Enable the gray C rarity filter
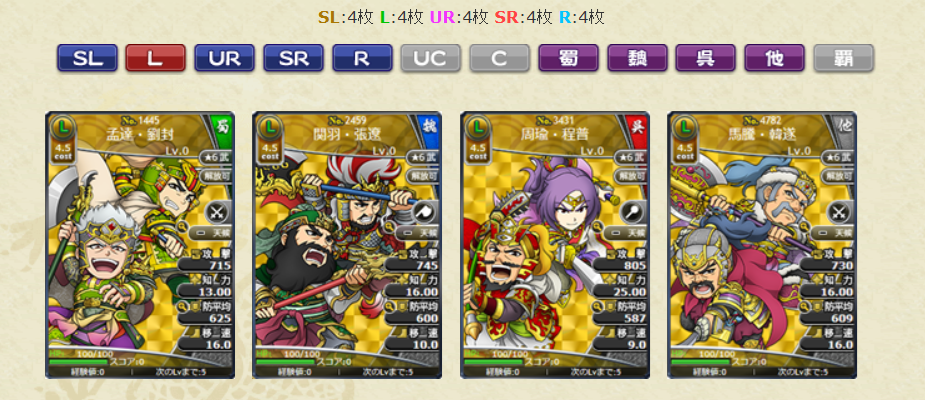 pyautogui.click(x=500, y=58)
